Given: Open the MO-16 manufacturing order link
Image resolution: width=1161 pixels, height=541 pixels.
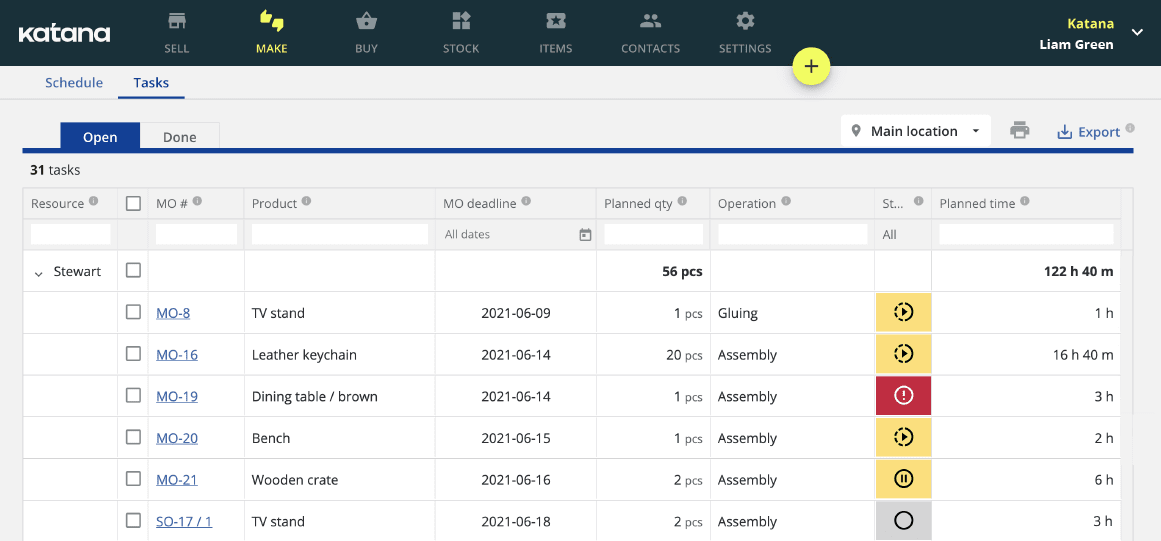Looking at the screenshot, I should pyautogui.click(x=177, y=355).
